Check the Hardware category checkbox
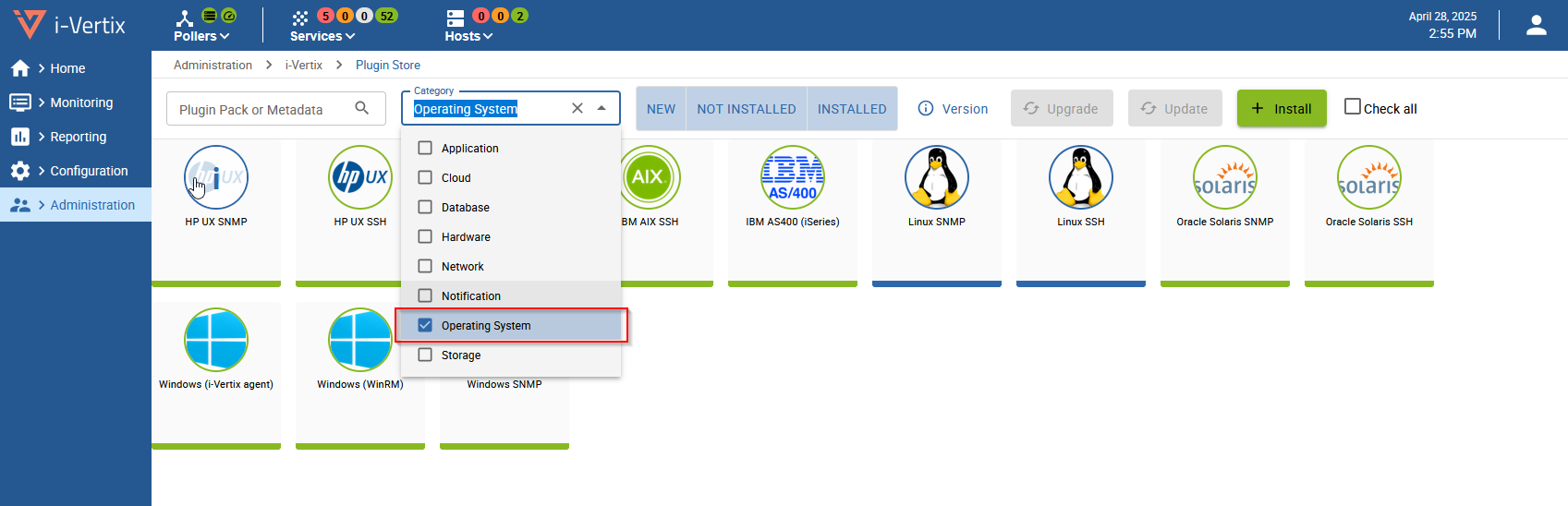Viewport: 1568px width, 506px height. coord(425,236)
